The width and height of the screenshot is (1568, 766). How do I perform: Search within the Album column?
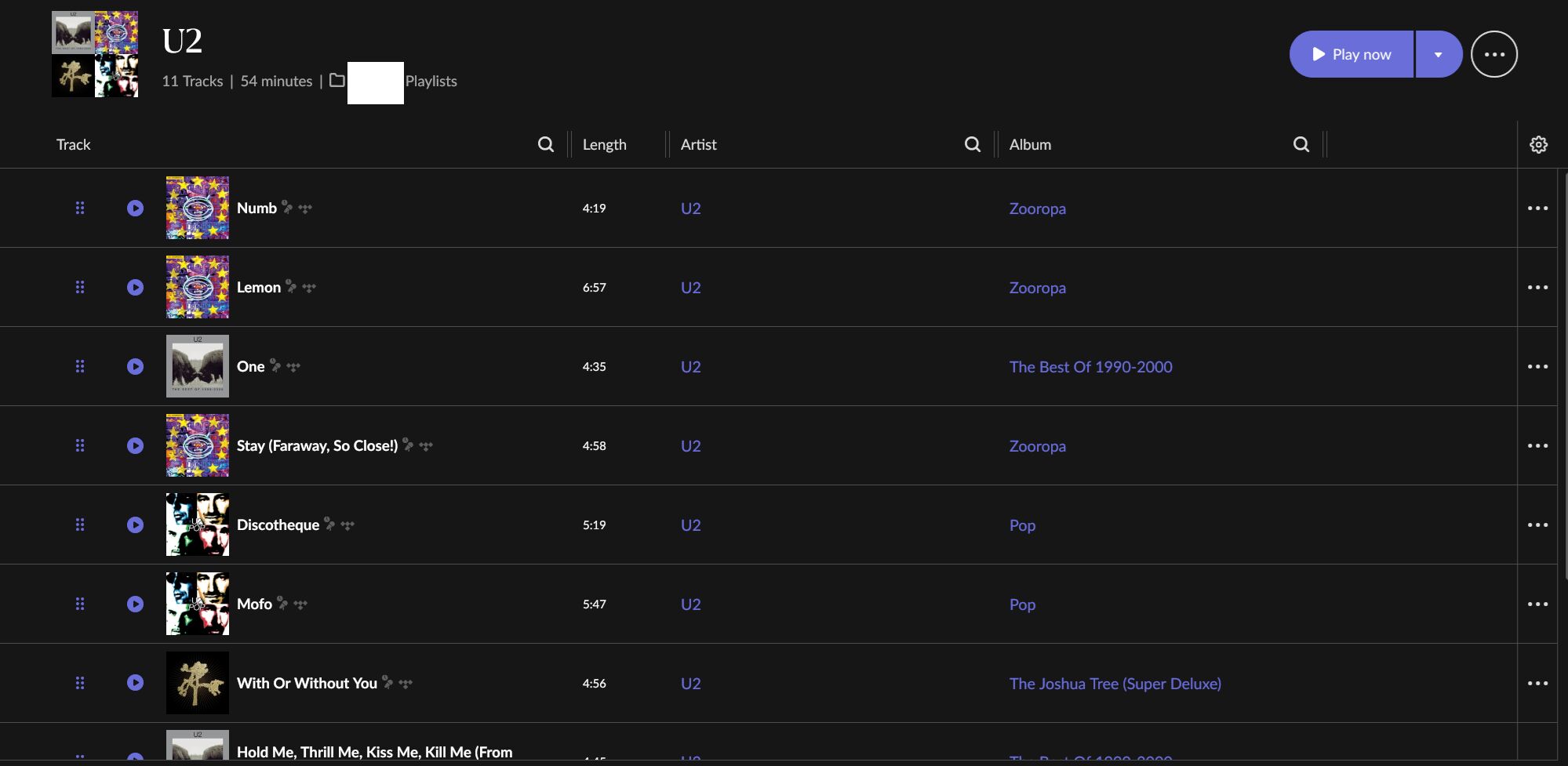click(1301, 144)
